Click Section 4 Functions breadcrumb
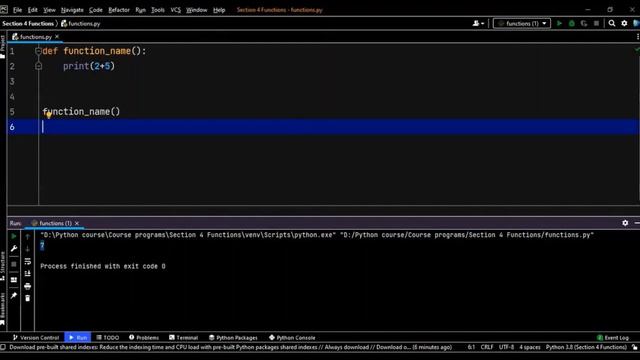This screenshot has height=360, width=640. (x=28, y=24)
